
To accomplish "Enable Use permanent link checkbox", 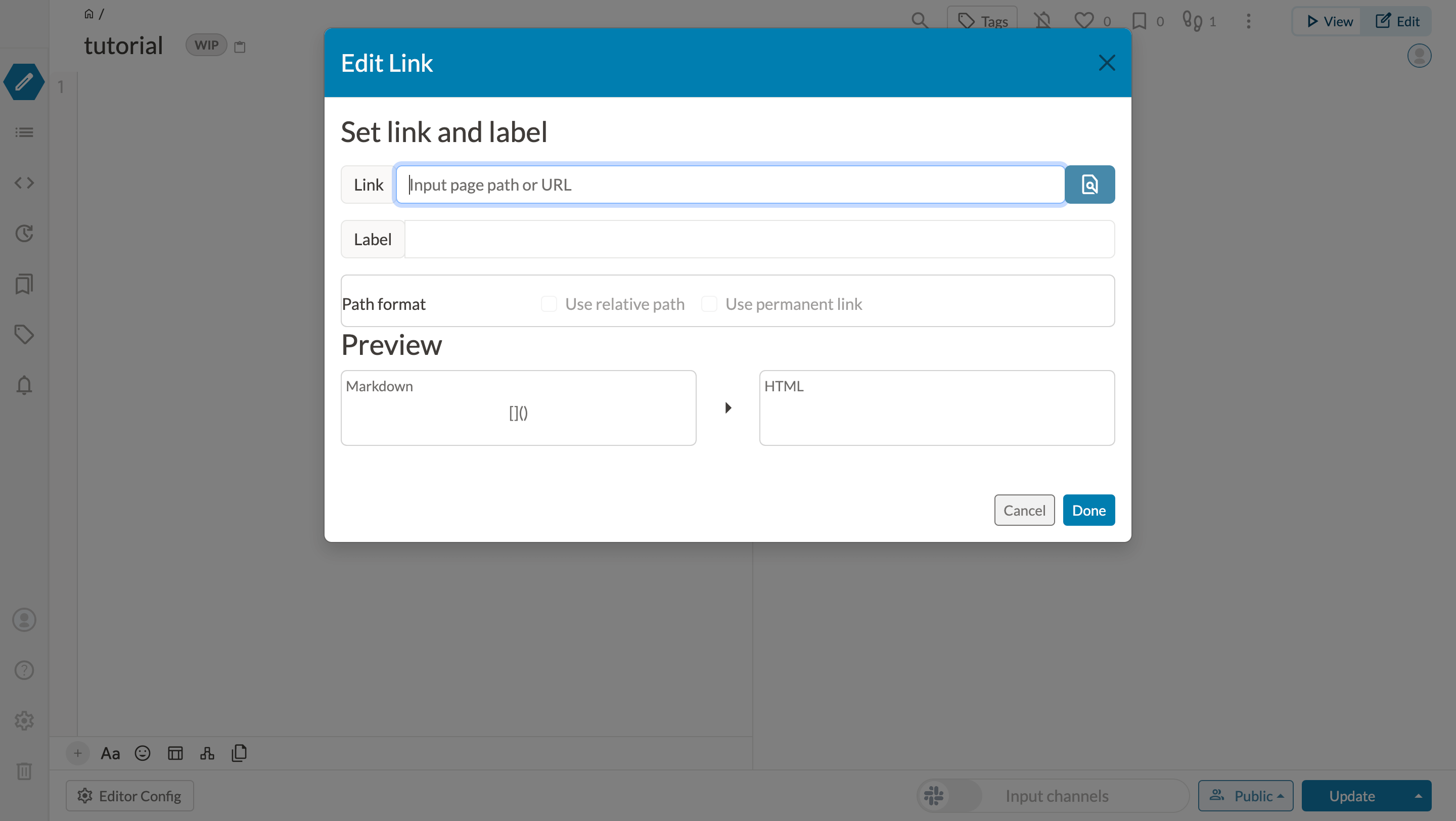I will [709, 304].
